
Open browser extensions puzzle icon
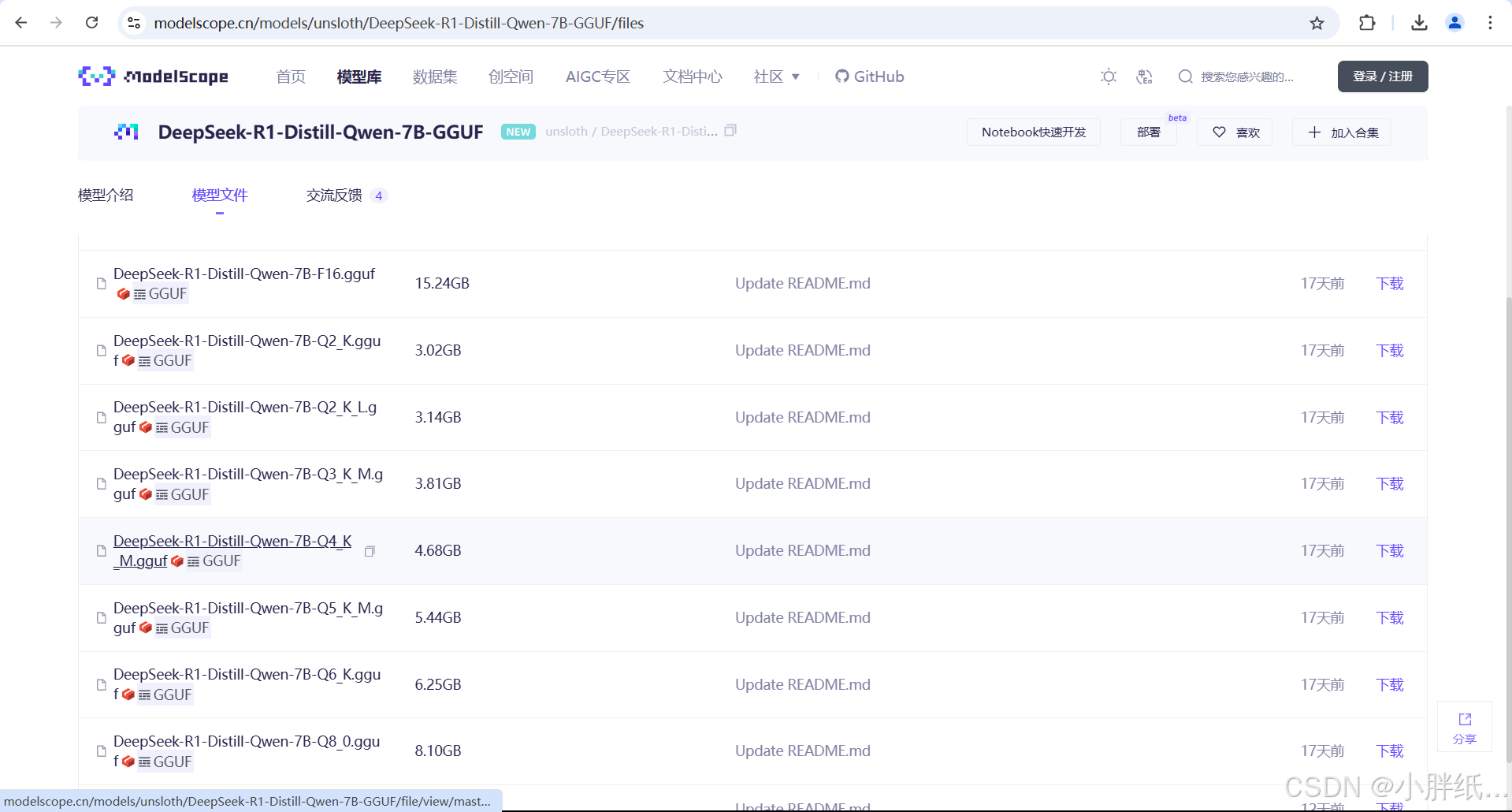pyautogui.click(x=1367, y=23)
